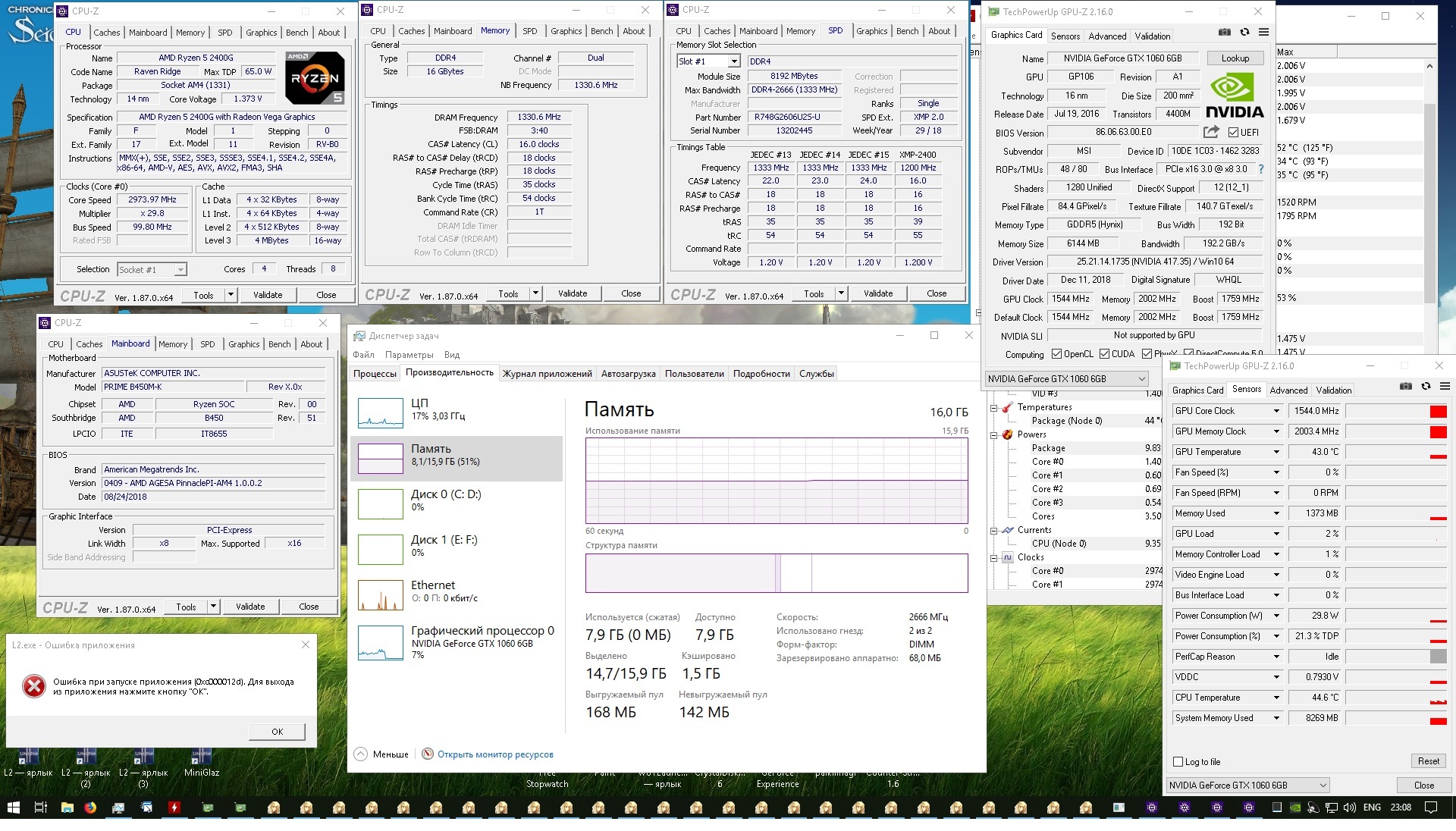
Task: Open Firefox from the taskbar
Action: tap(91, 807)
